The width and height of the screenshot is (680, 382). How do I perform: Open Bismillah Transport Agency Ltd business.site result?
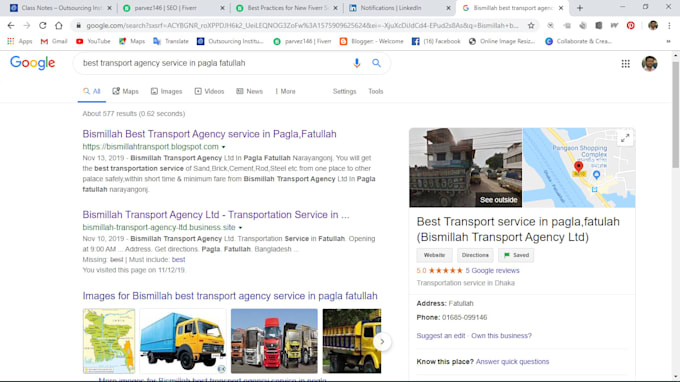point(216,215)
